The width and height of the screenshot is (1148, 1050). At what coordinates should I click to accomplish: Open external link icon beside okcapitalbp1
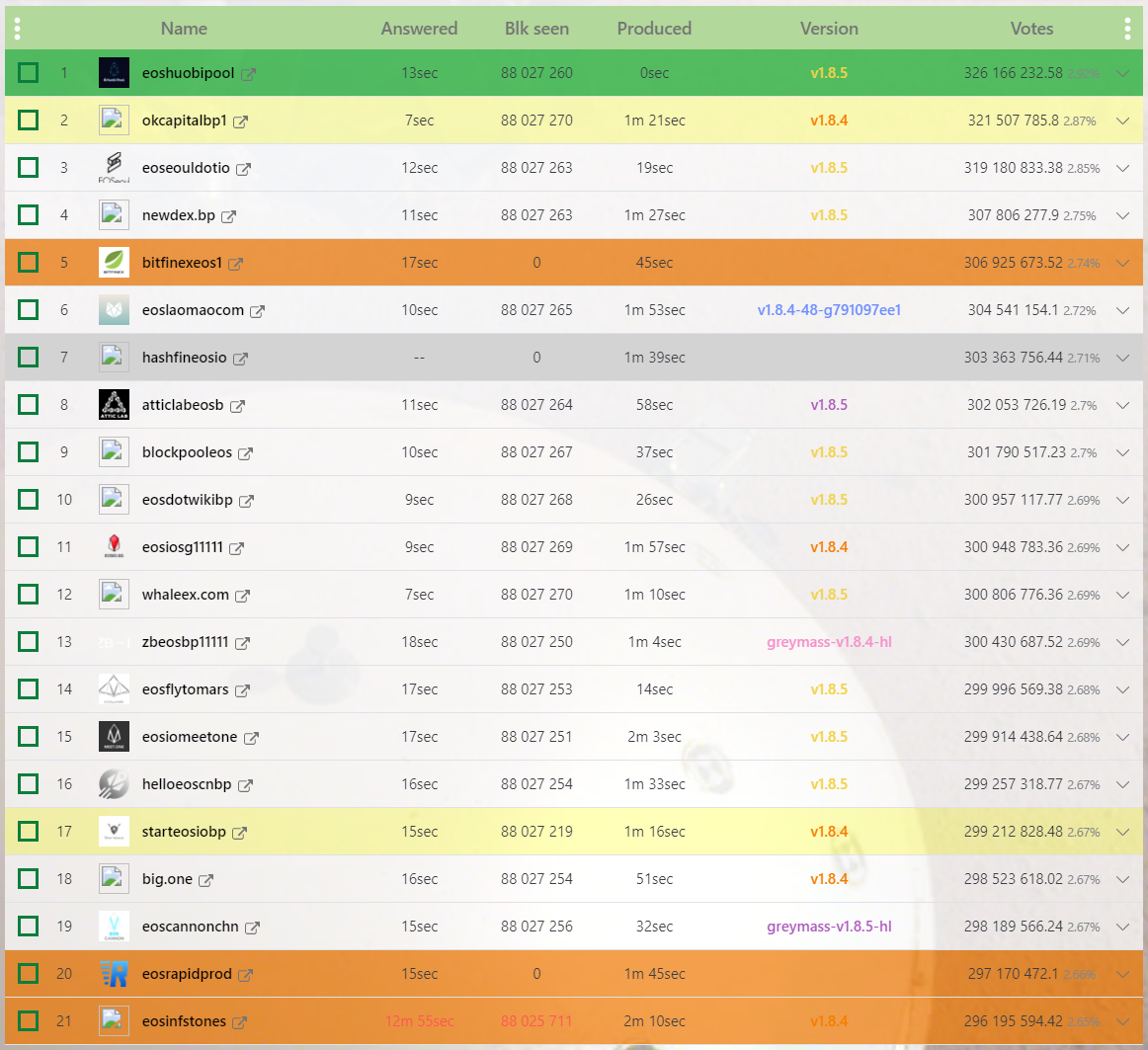tap(240, 121)
